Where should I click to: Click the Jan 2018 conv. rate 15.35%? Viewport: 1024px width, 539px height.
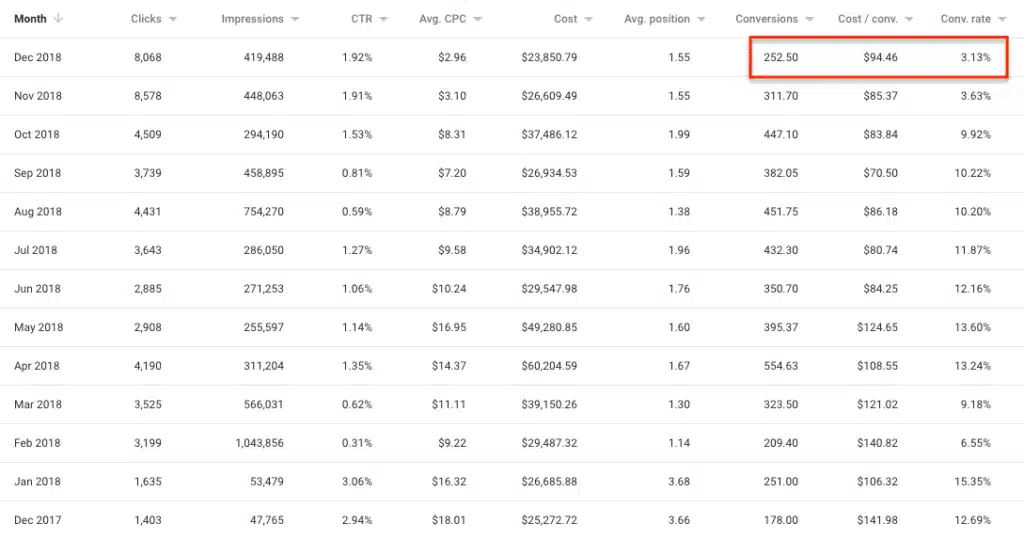pyautogui.click(x=972, y=482)
